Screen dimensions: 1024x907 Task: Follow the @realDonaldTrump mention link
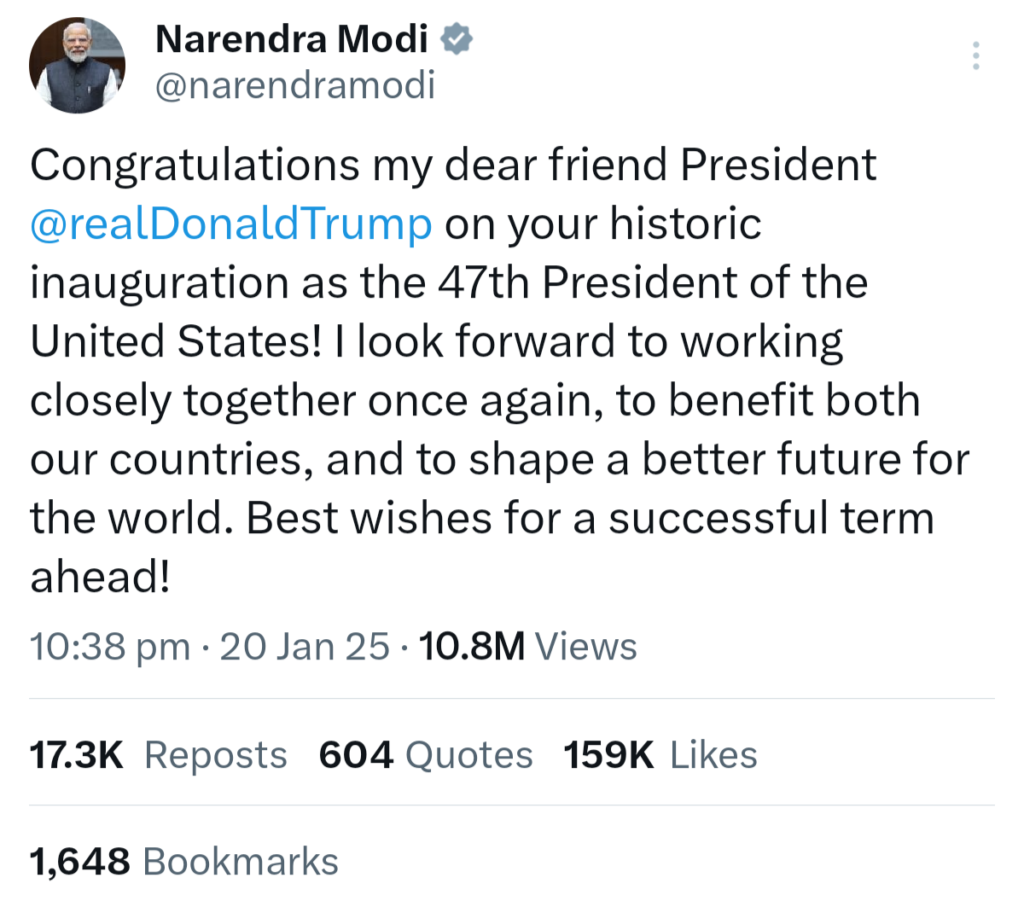[231, 223]
